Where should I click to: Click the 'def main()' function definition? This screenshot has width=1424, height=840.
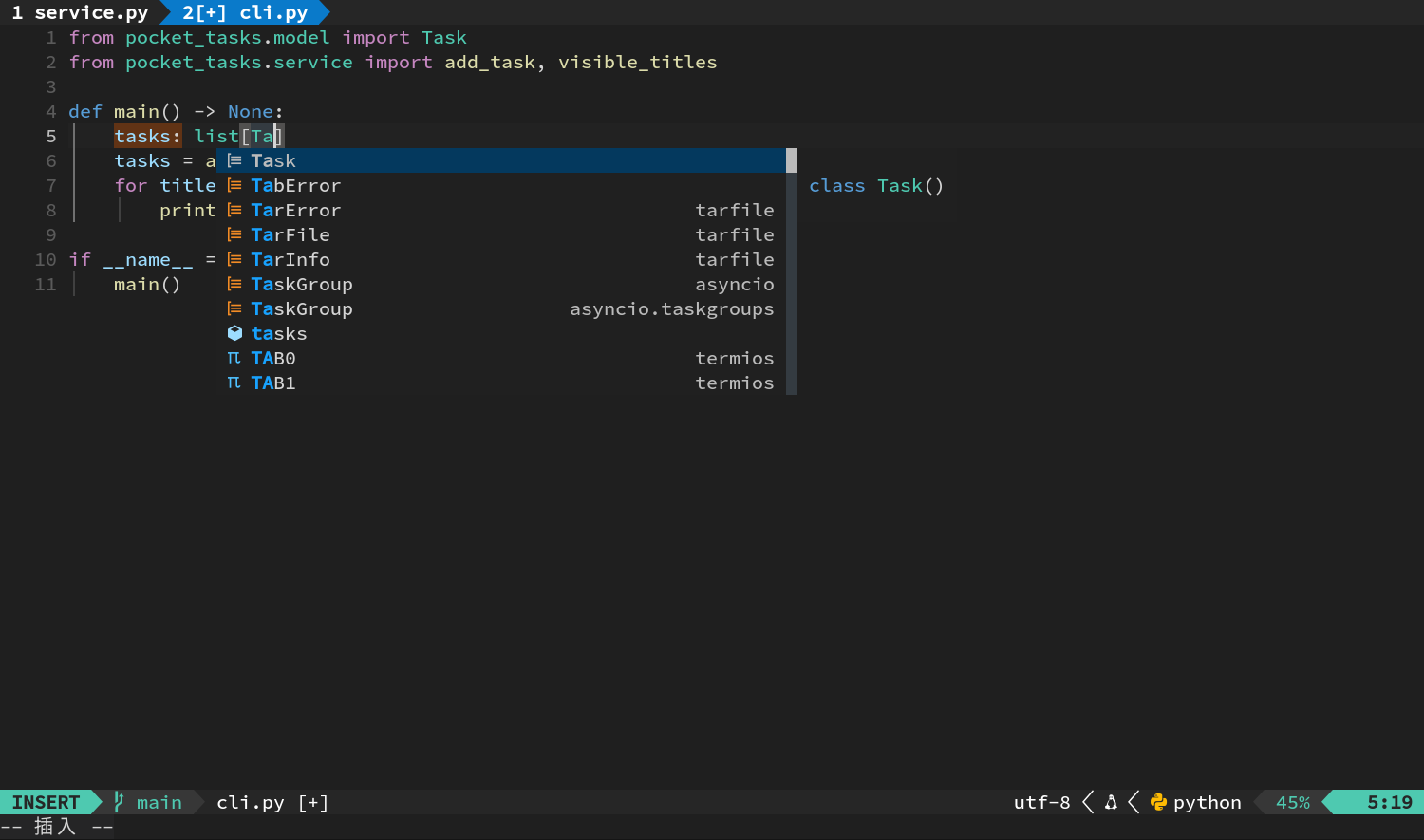tap(124, 112)
